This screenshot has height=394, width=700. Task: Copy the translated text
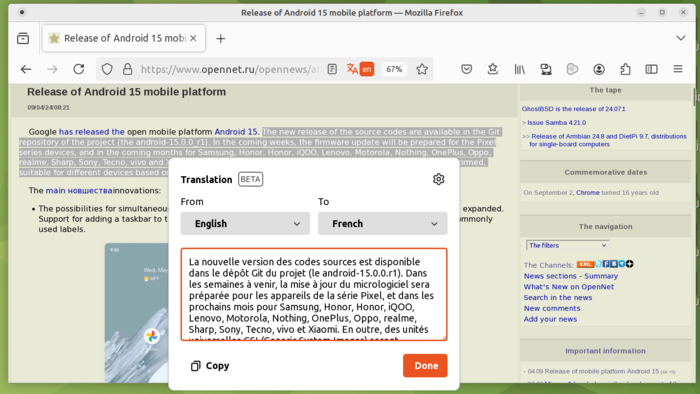(x=210, y=366)
